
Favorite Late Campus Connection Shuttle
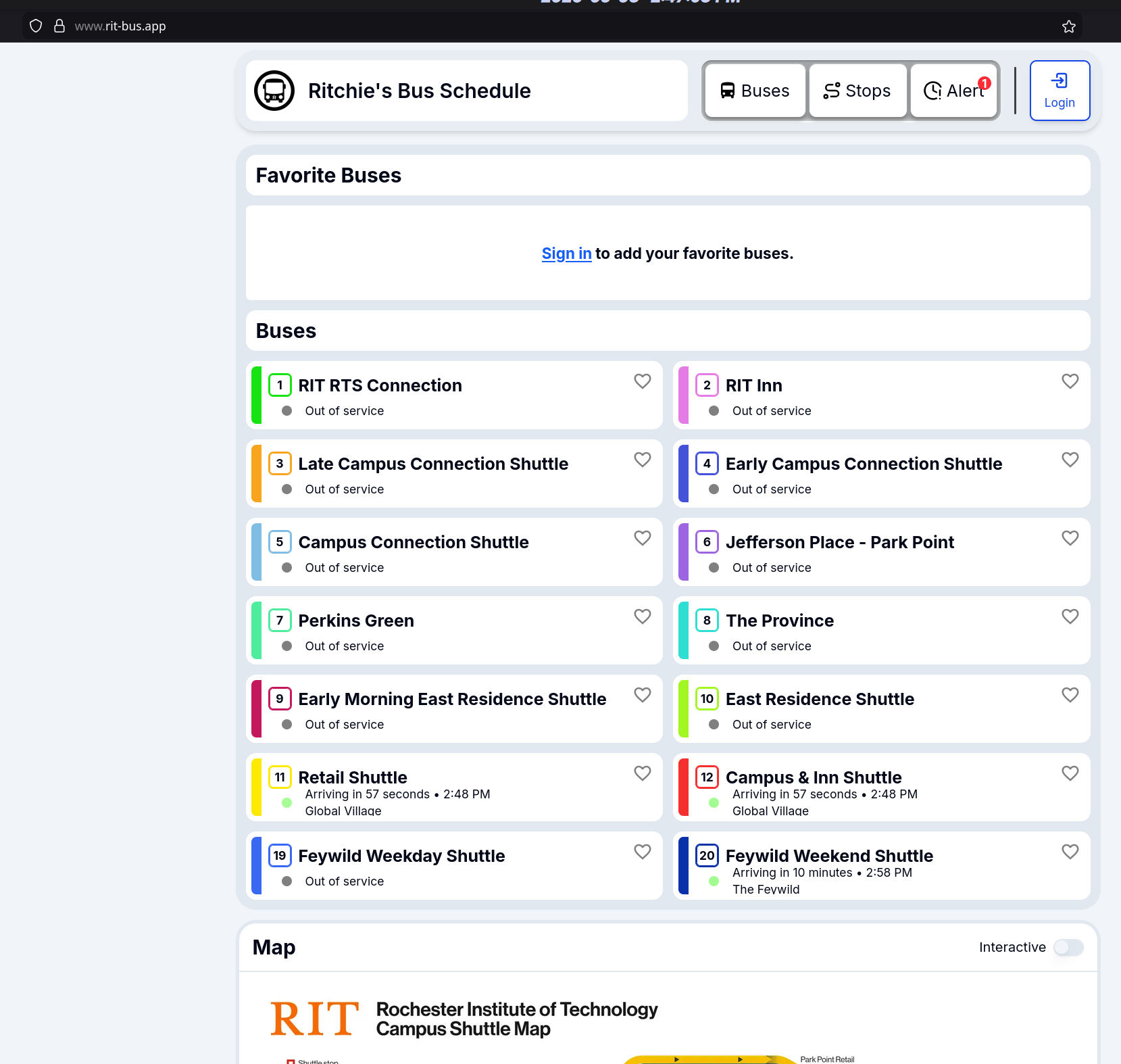(643, 460)
